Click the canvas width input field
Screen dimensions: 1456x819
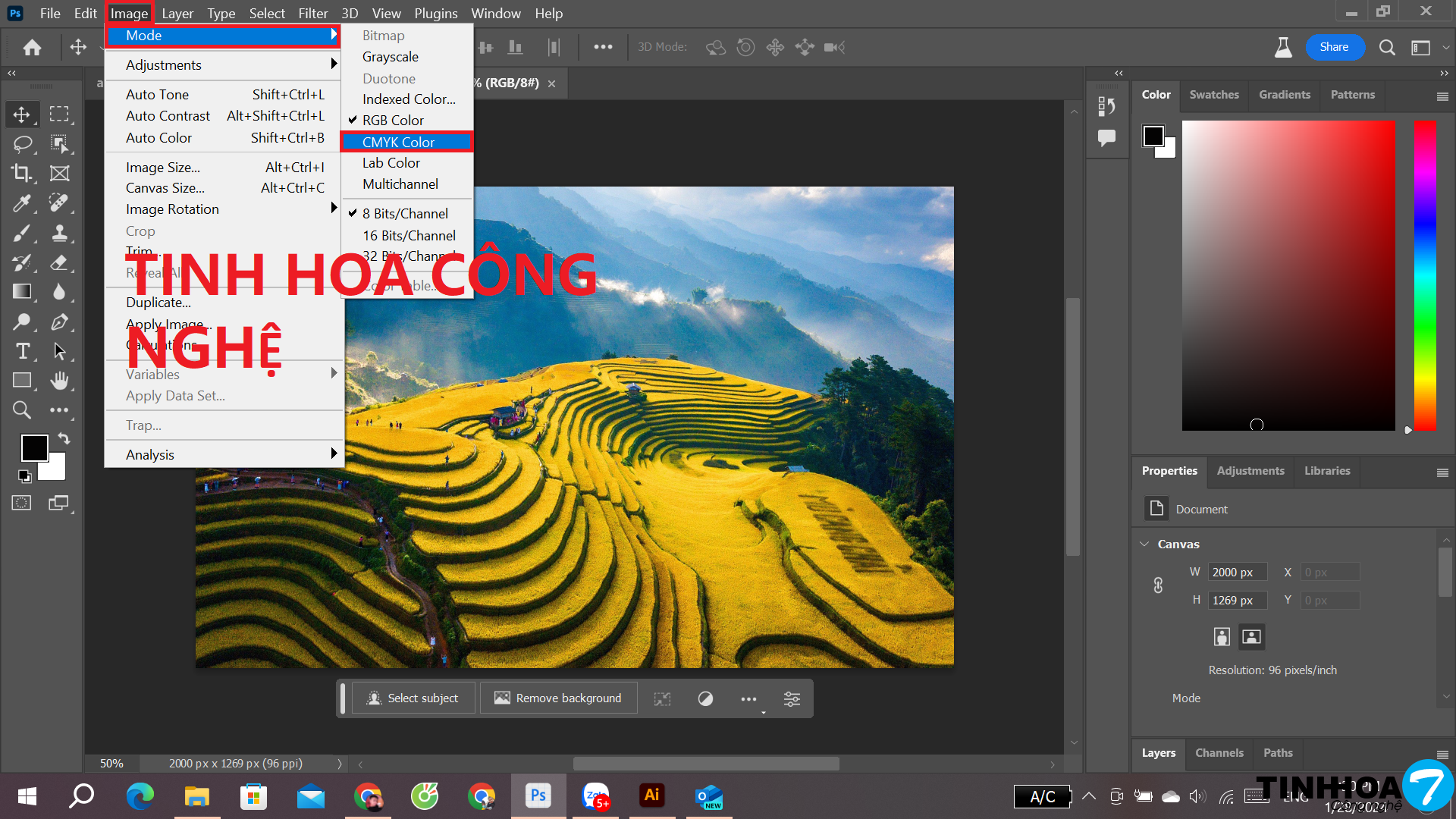pos(1237,572)
